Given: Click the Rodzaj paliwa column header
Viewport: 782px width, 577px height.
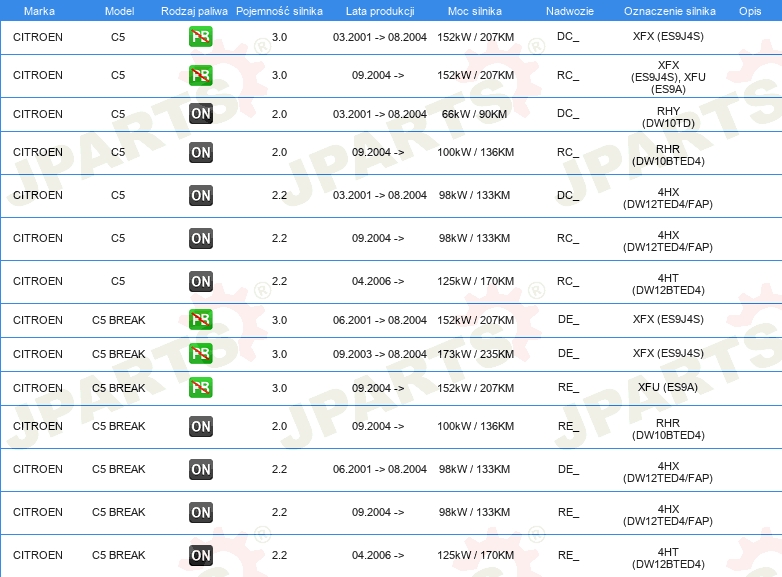Looking at the screenshot, I should point(194,11).
